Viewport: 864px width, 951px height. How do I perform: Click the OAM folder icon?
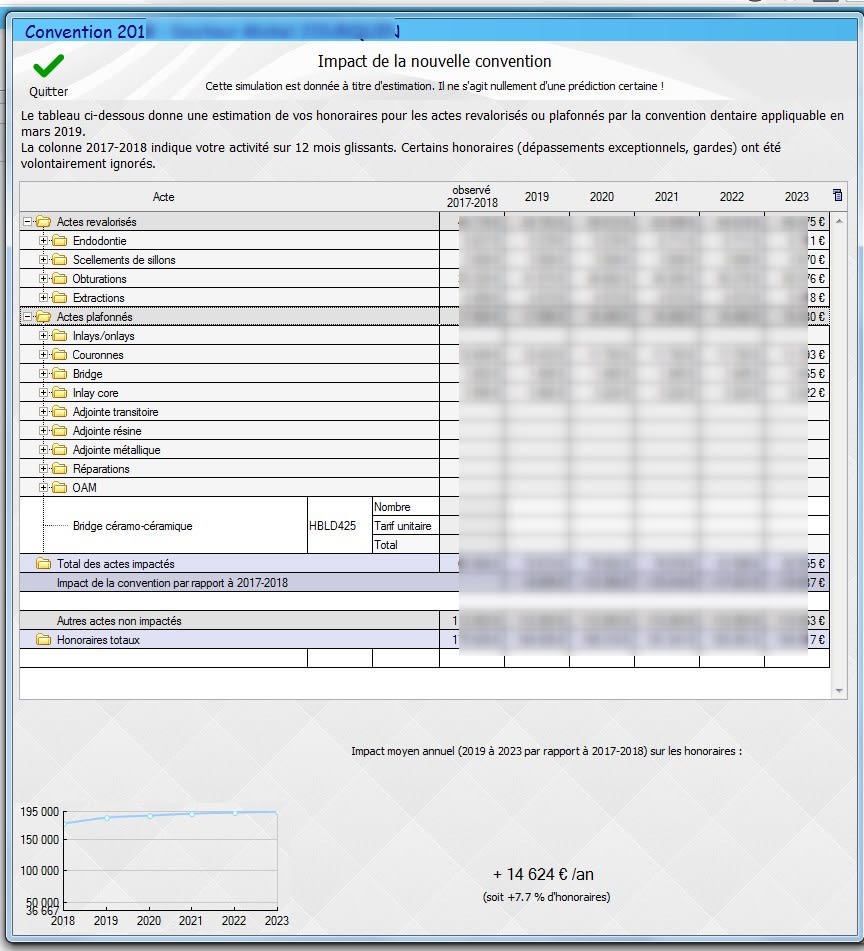59,488
